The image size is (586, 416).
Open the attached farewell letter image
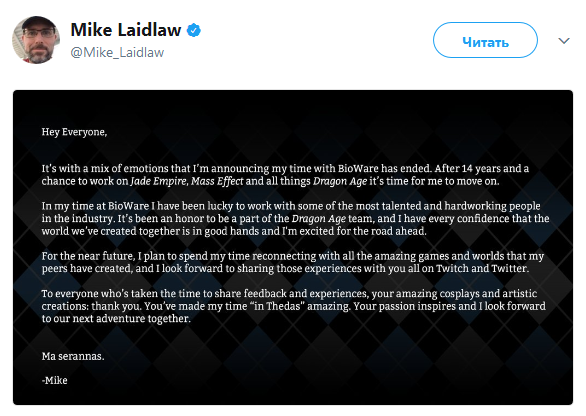click(293, 247)
